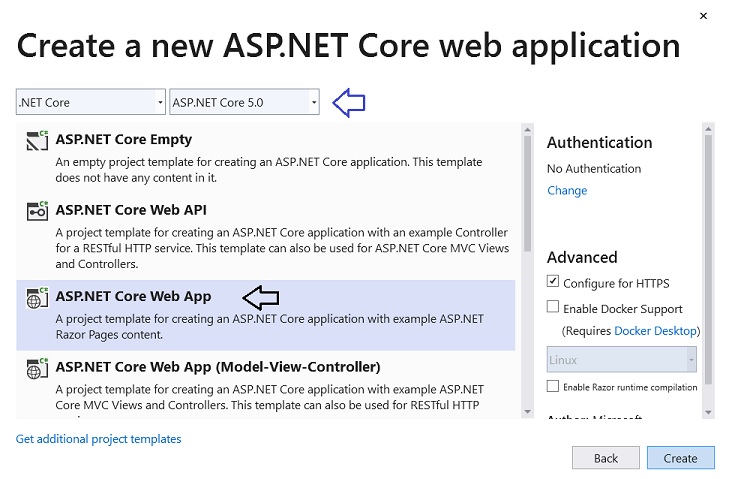
Task: Enable Docker Support checkbox
Action: click(552, 306)
